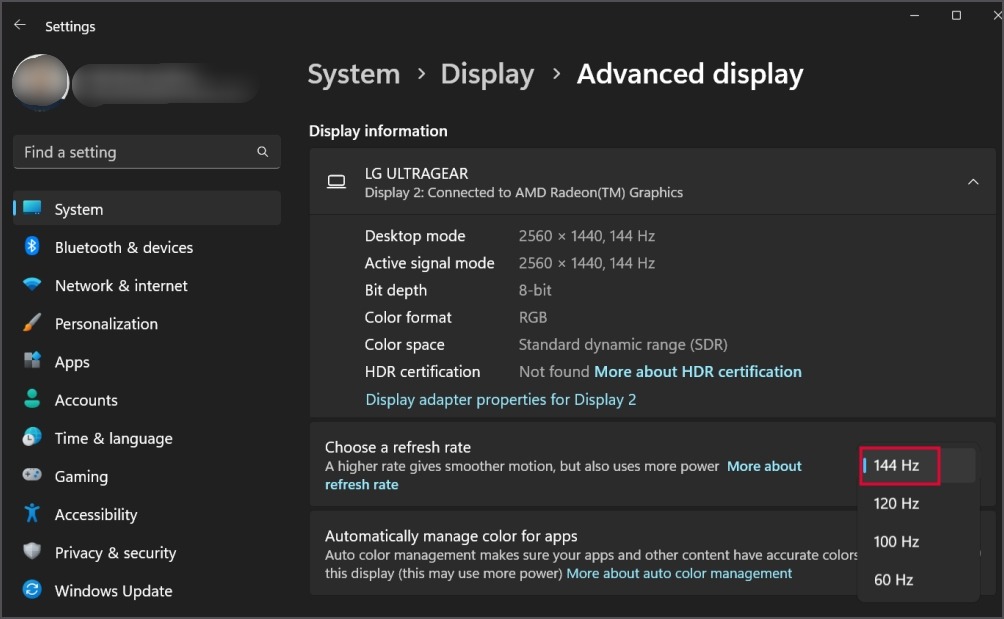The width and height of the screenshot is (1004, 619).
Task: Select 144 Hz refresh rate
Action: click(x=917, y=465)
